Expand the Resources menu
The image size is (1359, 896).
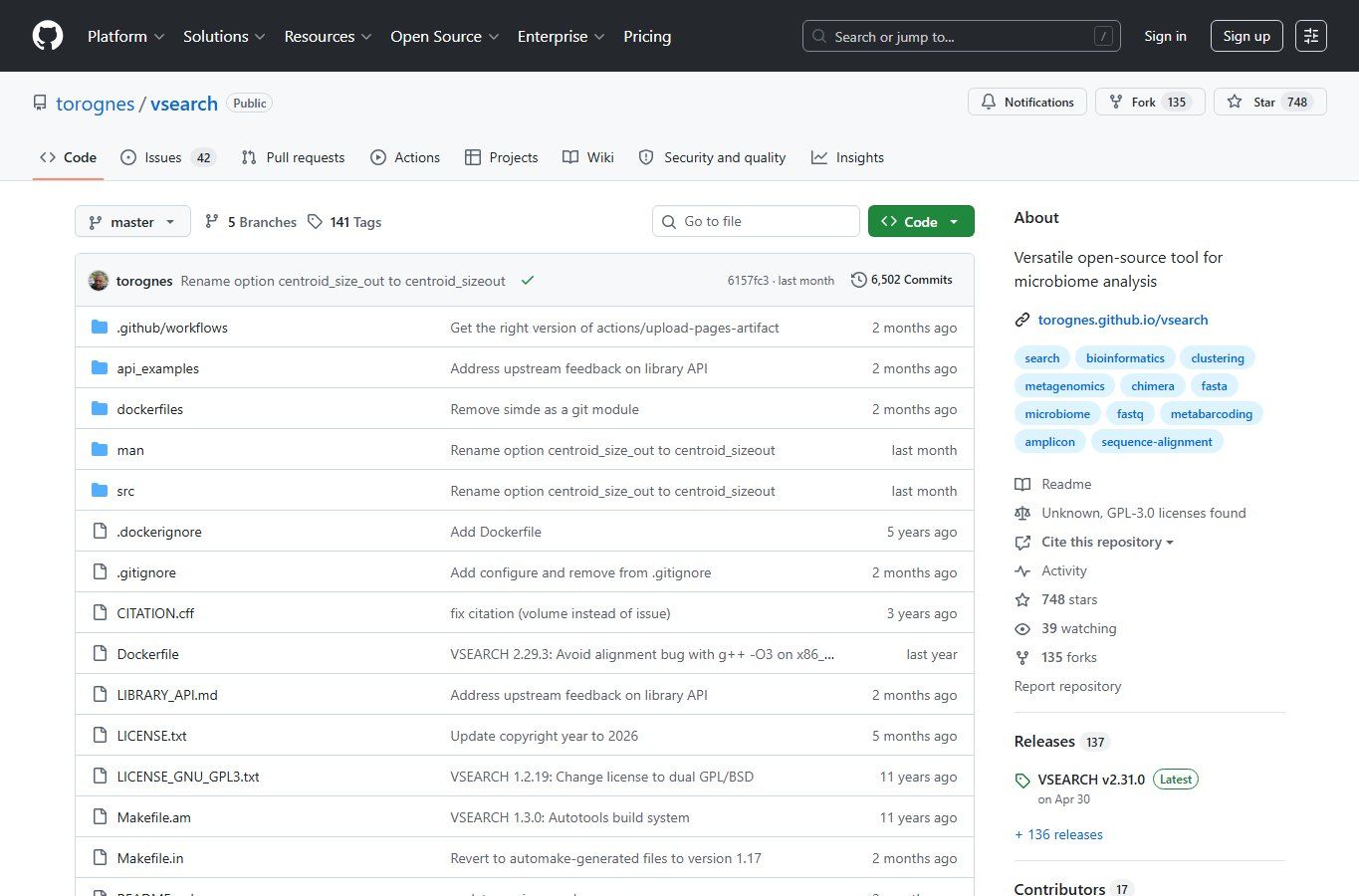point(328,36)
